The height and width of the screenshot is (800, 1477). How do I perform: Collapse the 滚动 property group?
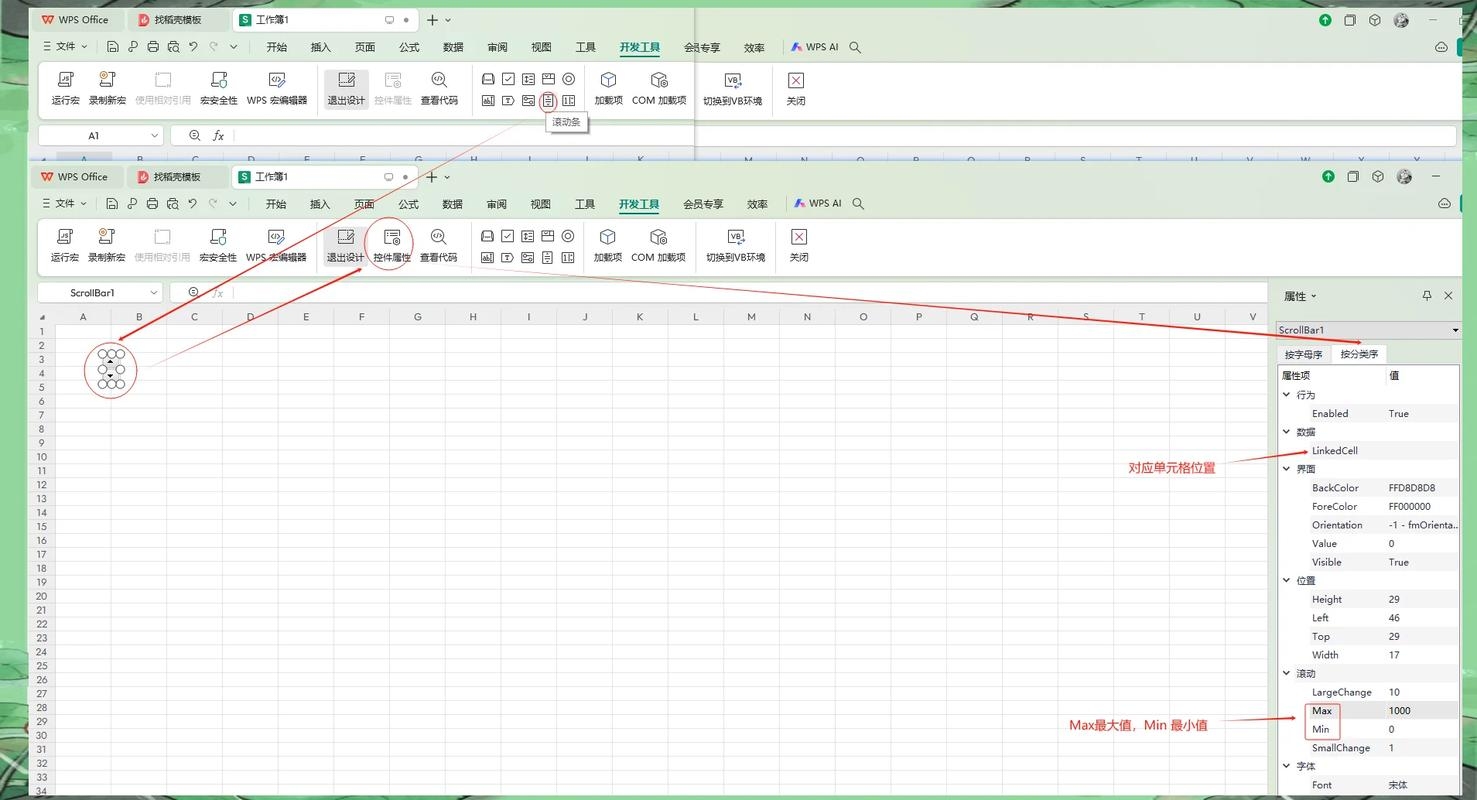pyautogui.click(x=1287, y=674)
